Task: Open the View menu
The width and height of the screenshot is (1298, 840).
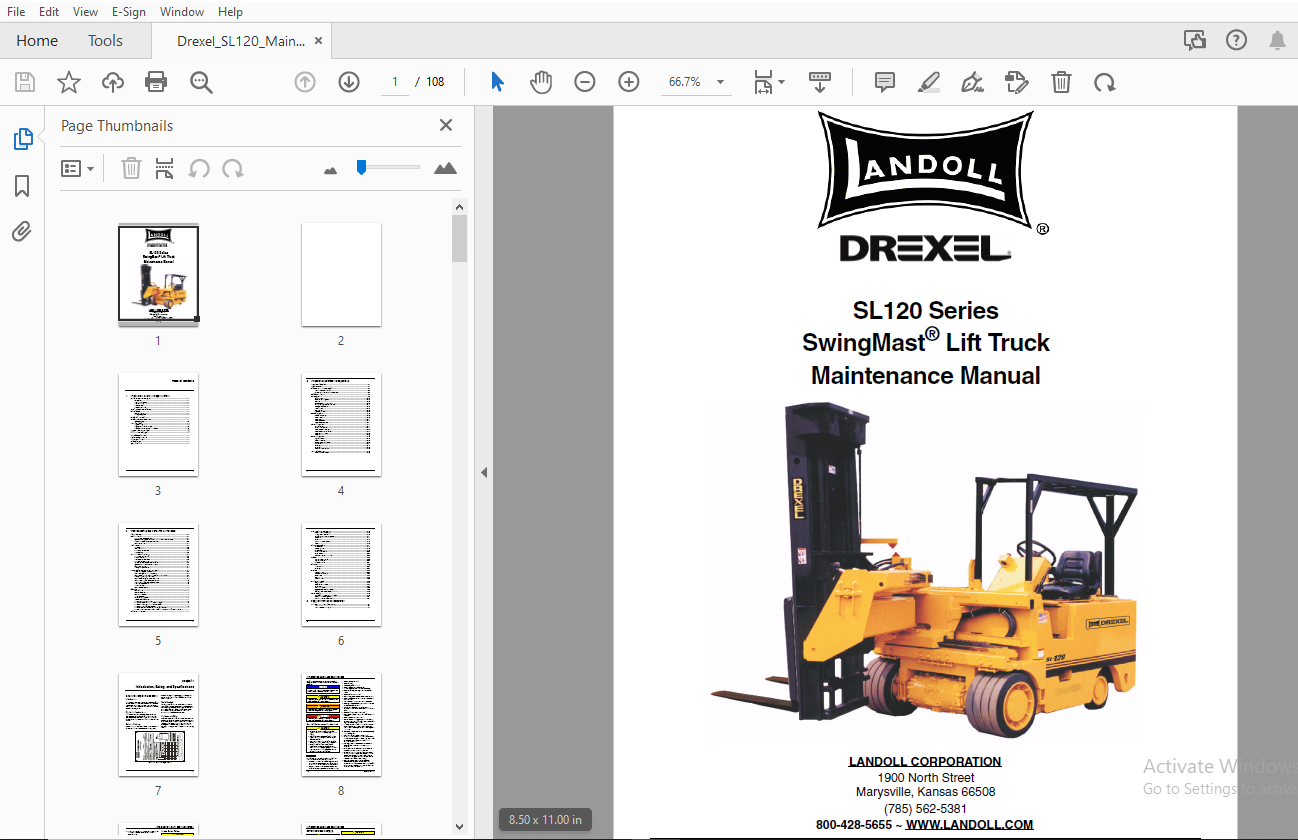Action: pos(86,12)
